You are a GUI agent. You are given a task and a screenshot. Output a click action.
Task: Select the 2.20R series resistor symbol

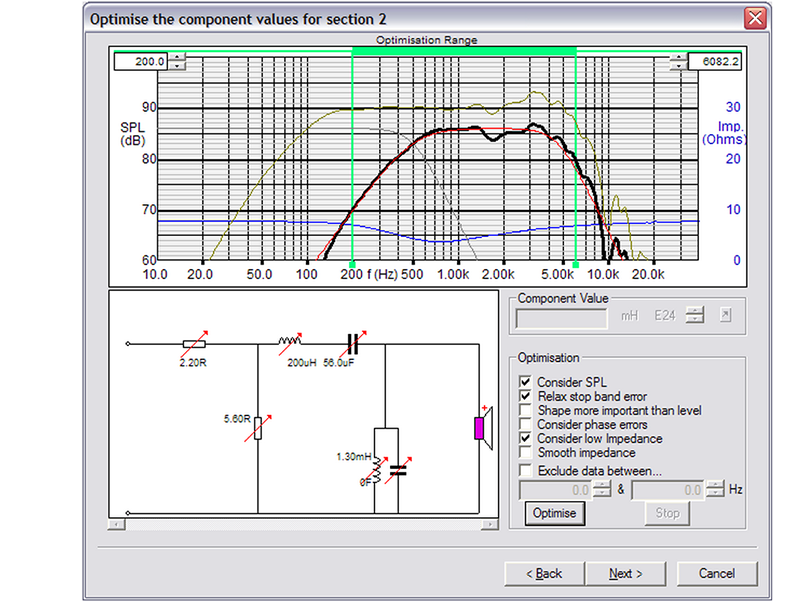[x=196, y=345]
